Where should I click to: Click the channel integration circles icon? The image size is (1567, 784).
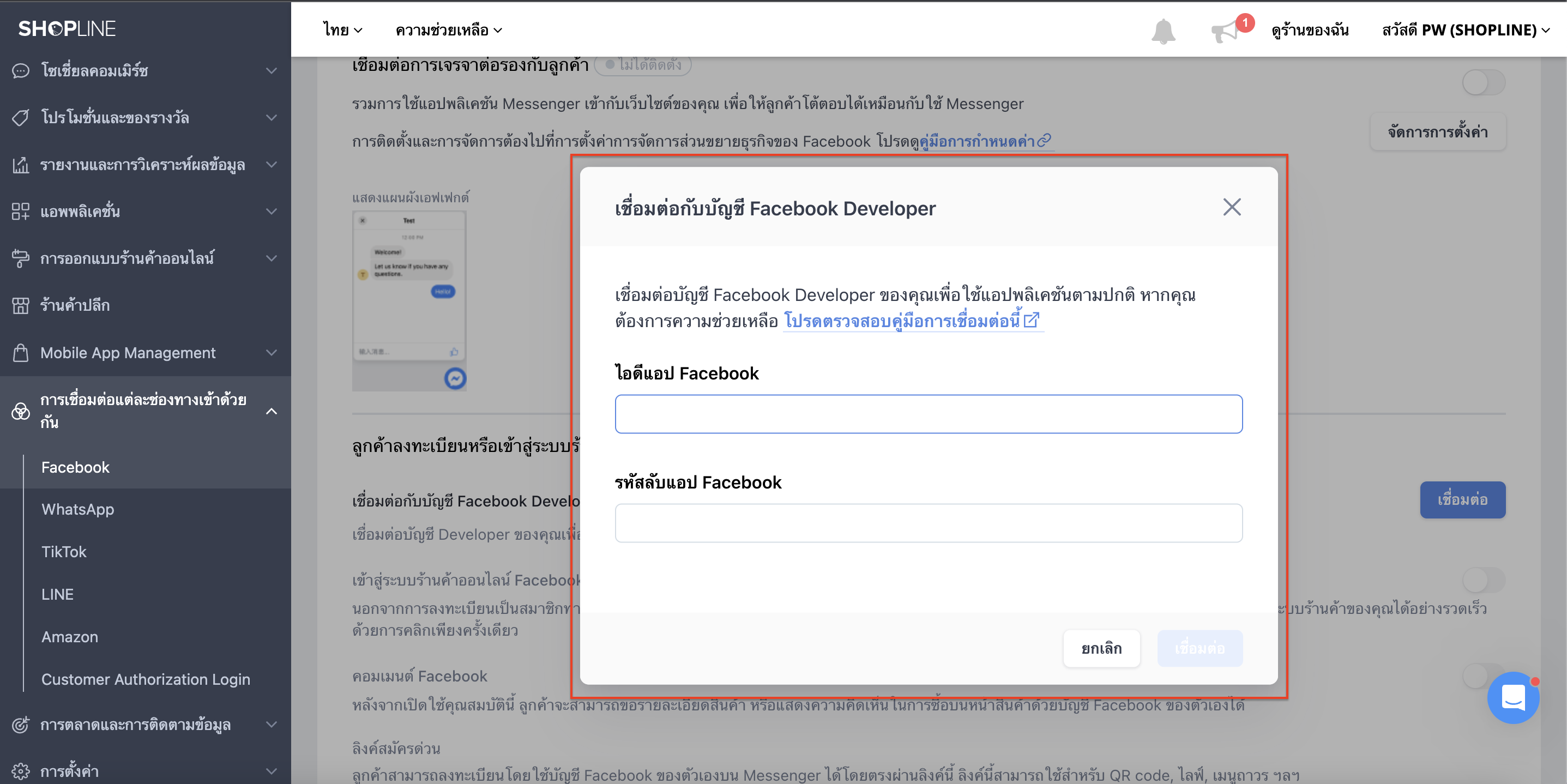pyautogui.click(x=21, y=411)
